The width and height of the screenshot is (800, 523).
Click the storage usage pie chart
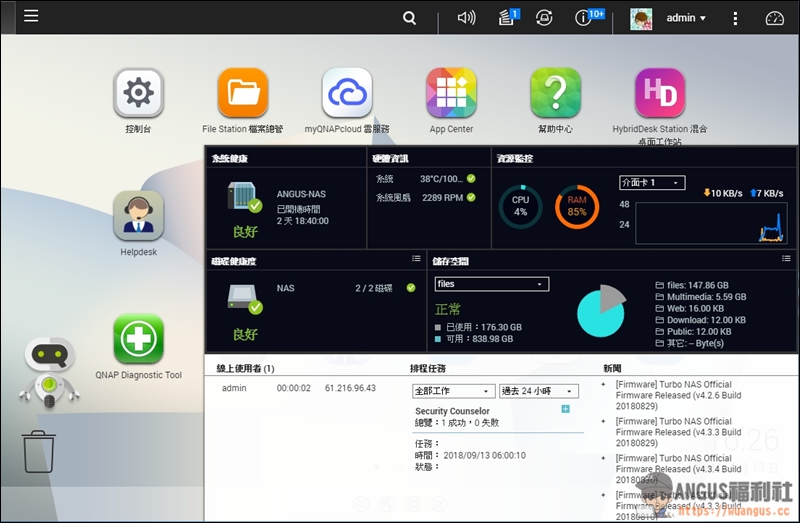click(602, 310)
